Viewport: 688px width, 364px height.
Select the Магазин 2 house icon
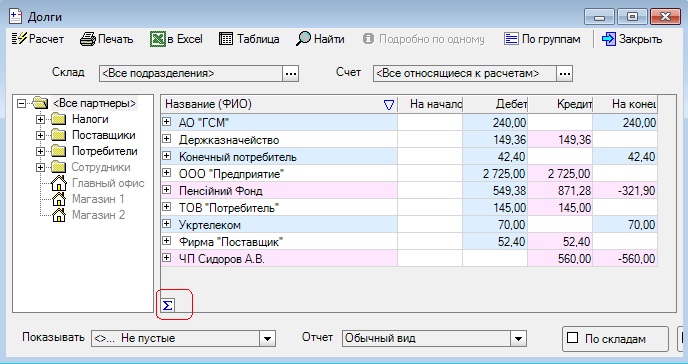(58, 215)
